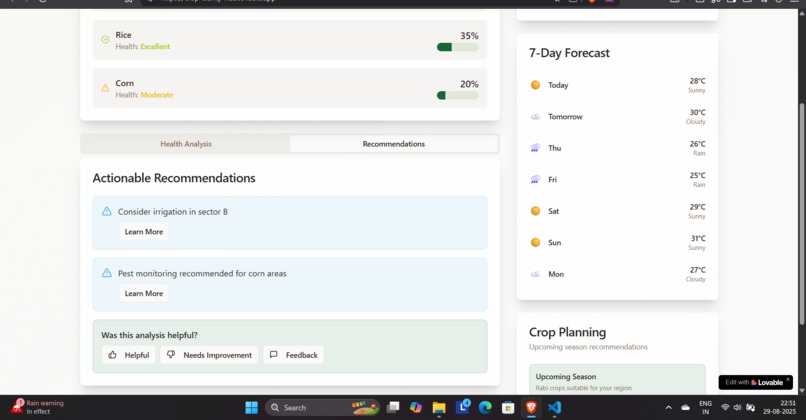Open the Feedback button
Screen dimensions: 806x420
pyautogui.click(x=294, y=355)
